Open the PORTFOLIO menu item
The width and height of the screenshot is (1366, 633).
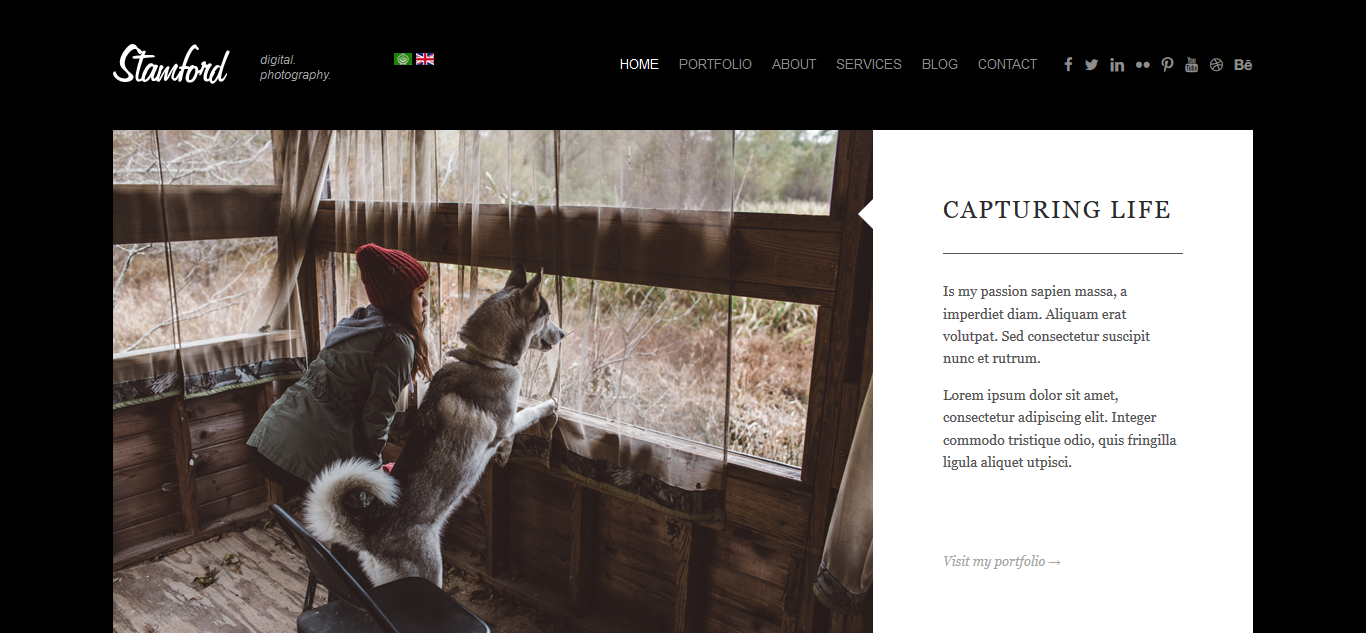click(715, 64)
